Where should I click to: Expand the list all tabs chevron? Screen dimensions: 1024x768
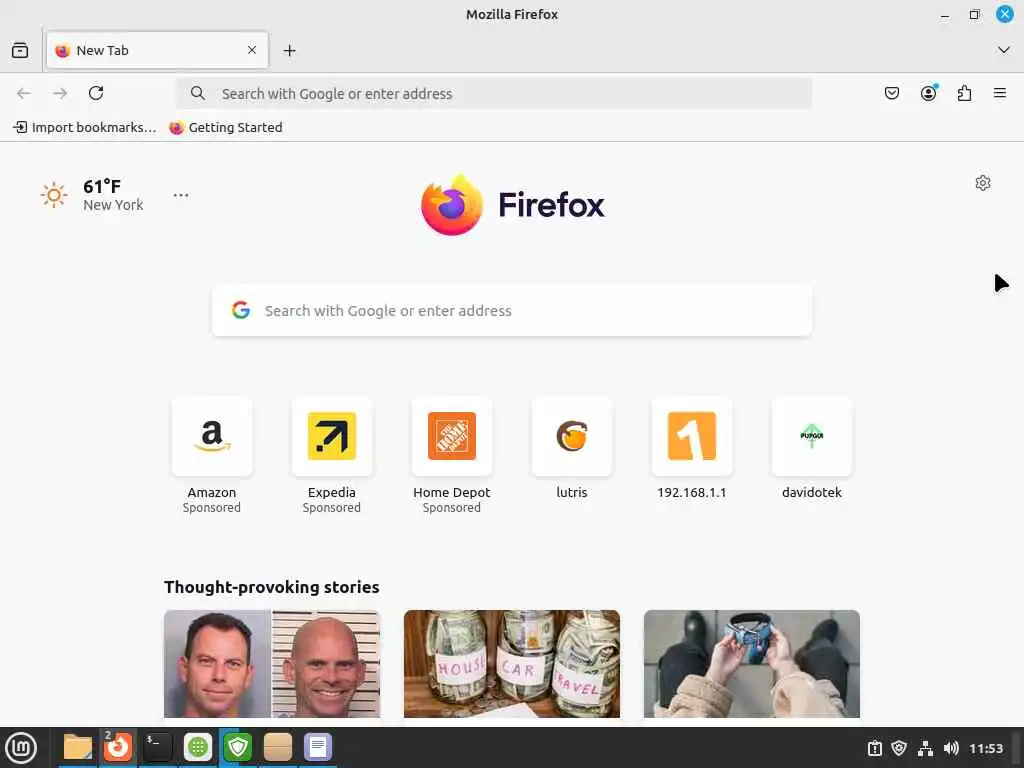1003,50
